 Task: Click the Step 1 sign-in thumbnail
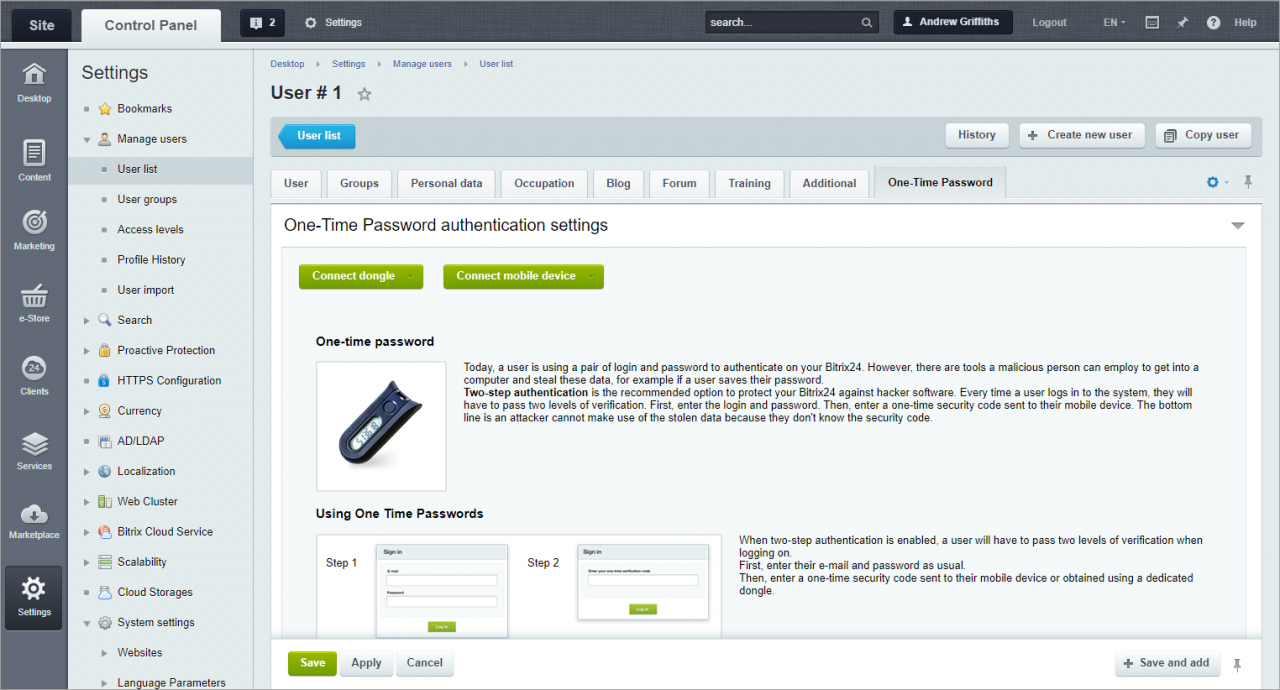(x=442, y=590)
